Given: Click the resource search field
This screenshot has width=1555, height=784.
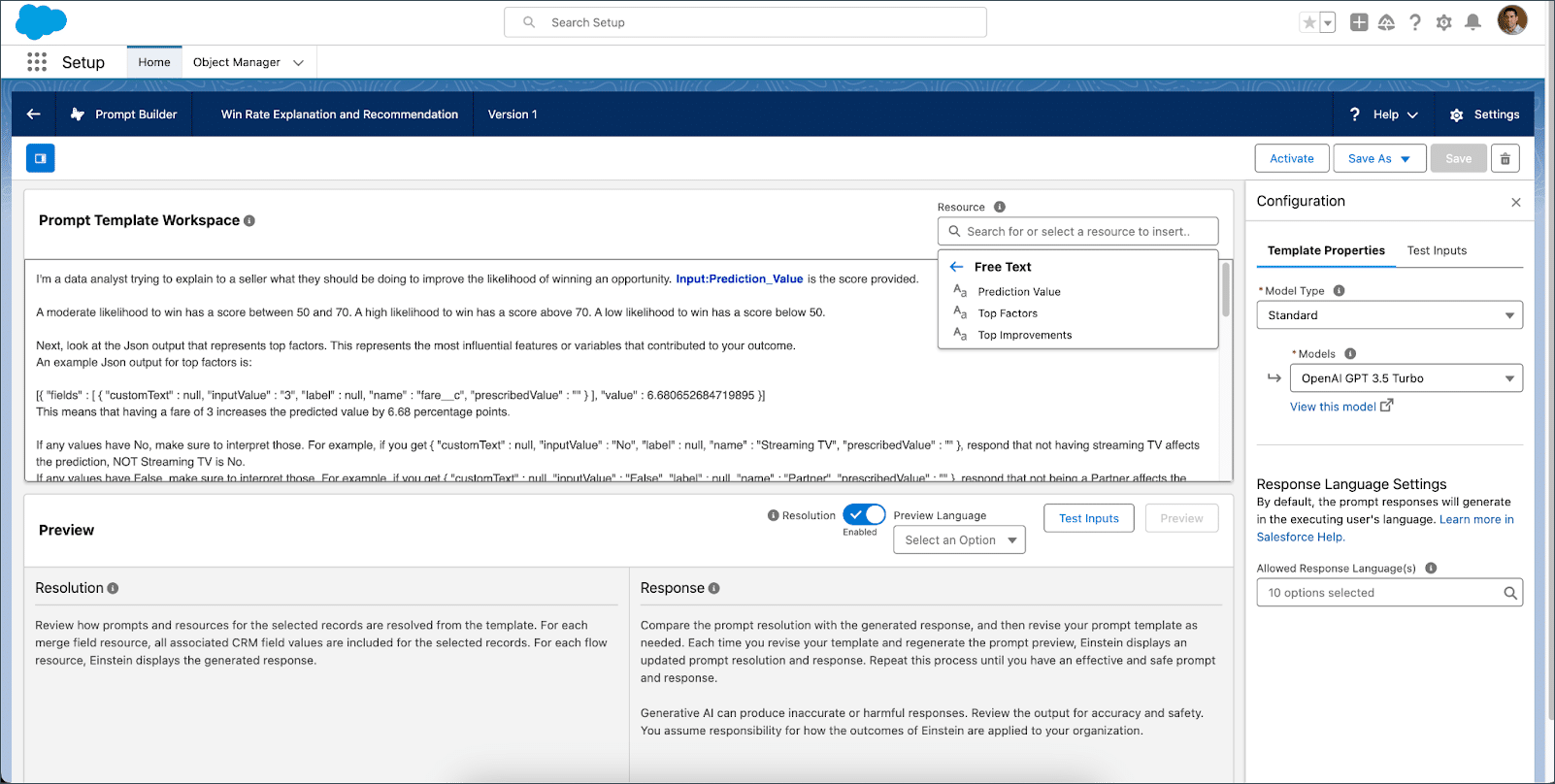Looking at the screenshot, I should tap(1077, 232).
